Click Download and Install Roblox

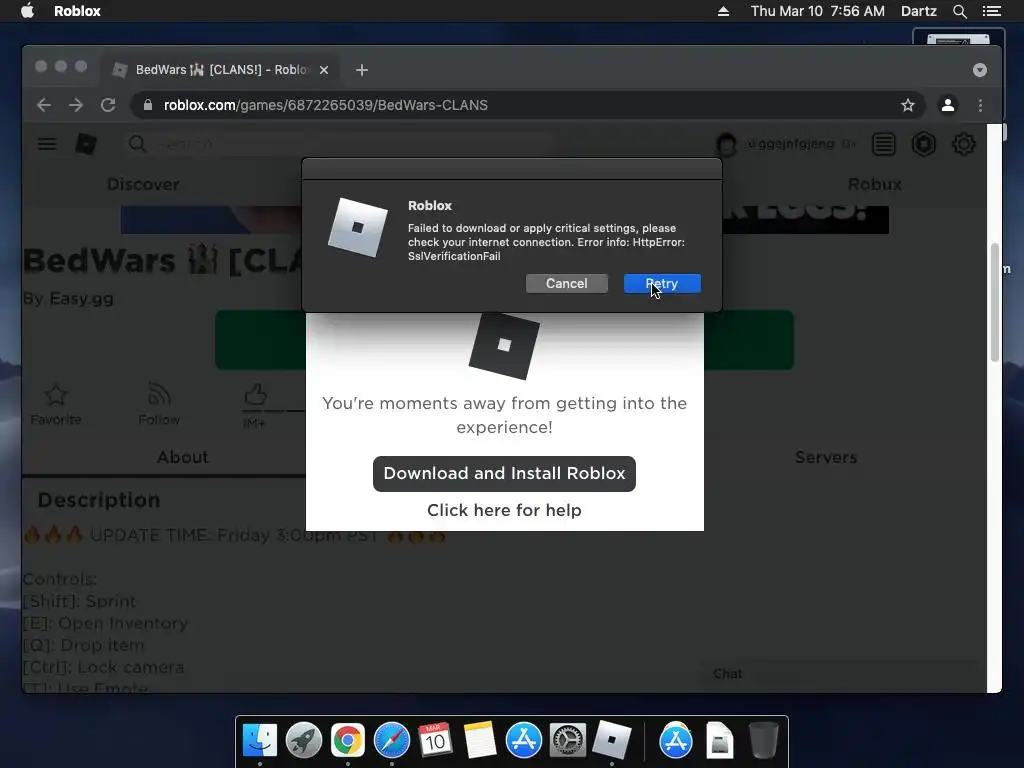504,473
